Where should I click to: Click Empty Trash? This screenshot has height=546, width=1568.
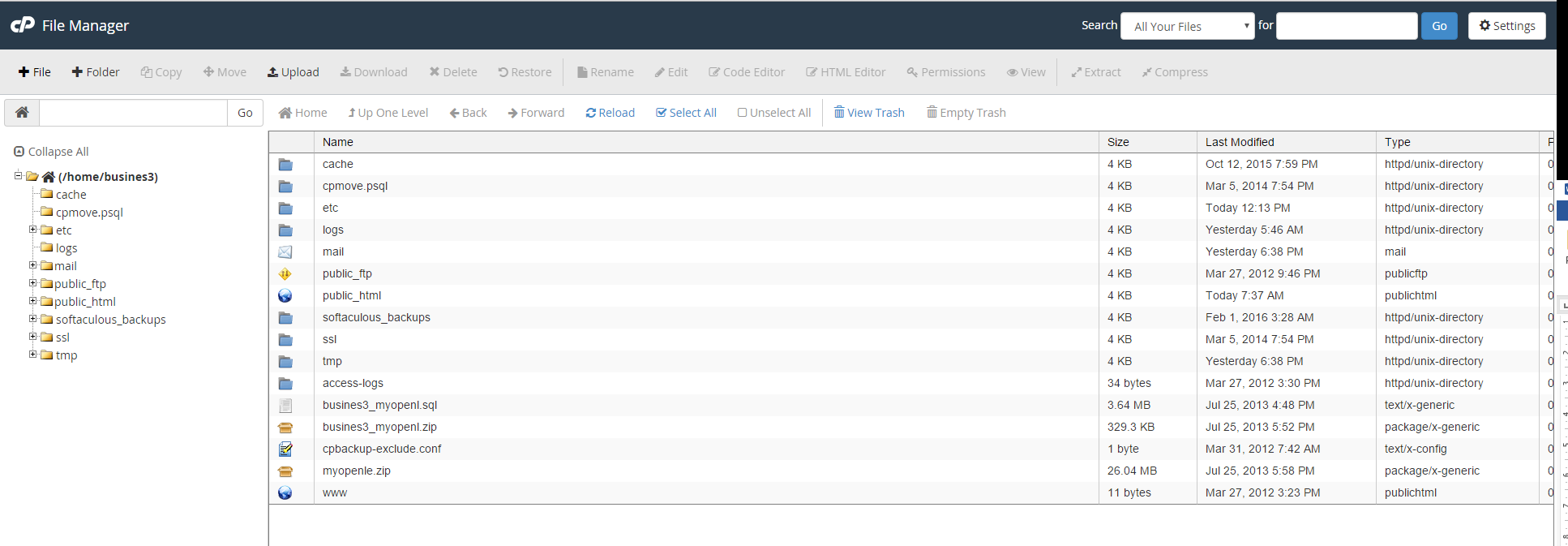point(966,113)
